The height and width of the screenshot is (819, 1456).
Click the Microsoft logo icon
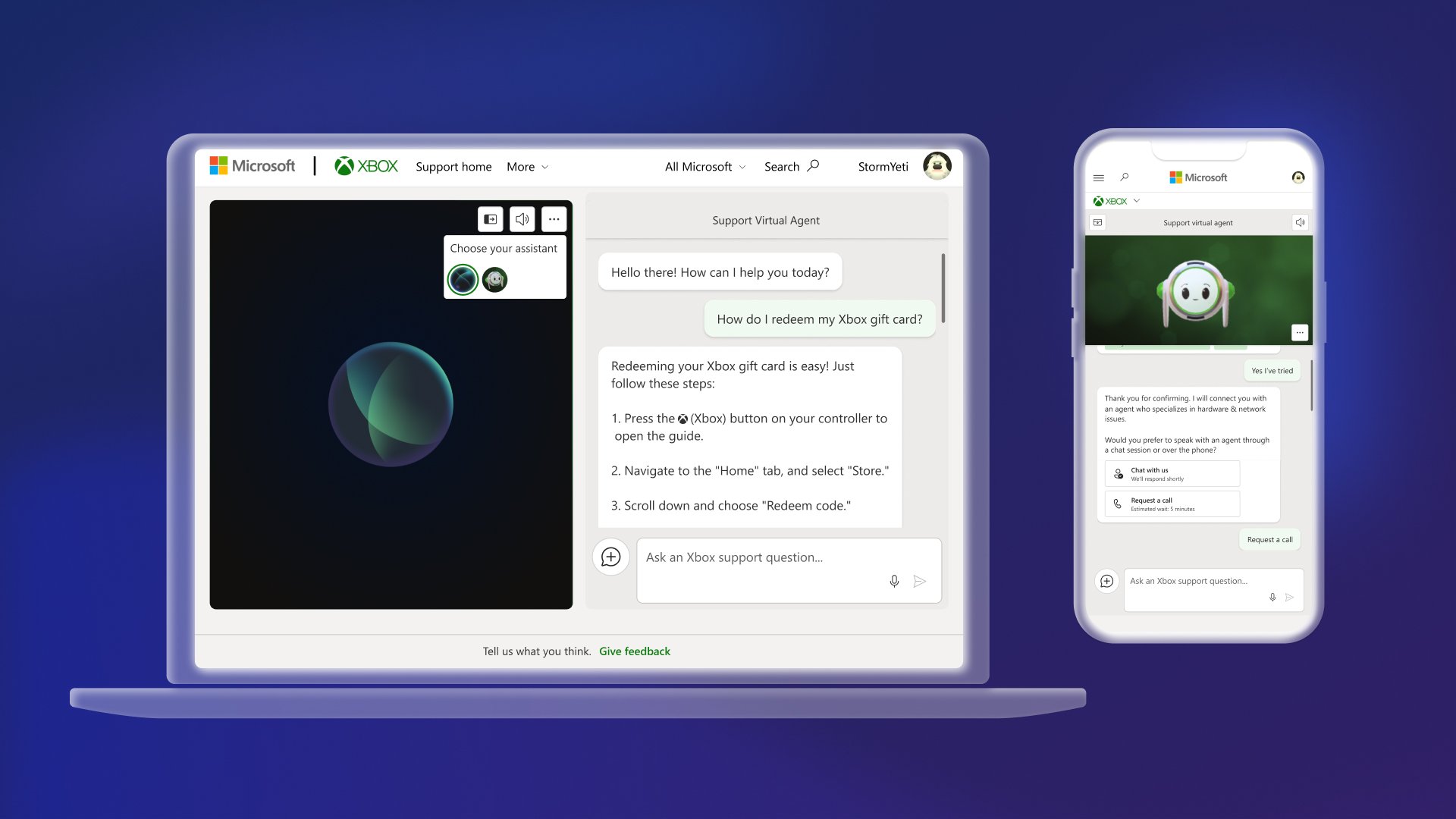pos(216,166)
